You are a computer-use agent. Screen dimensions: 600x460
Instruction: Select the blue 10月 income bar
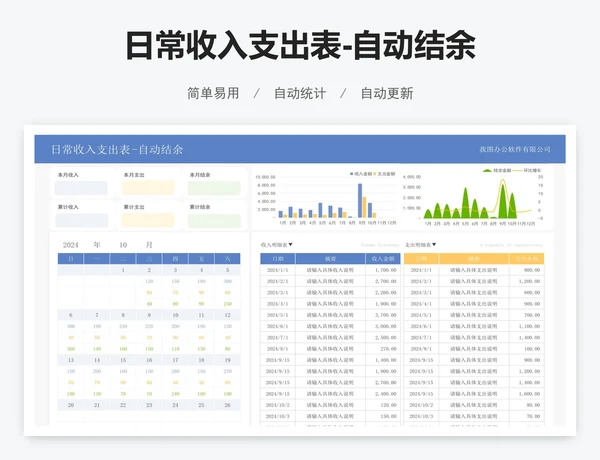tap(370, 210)
